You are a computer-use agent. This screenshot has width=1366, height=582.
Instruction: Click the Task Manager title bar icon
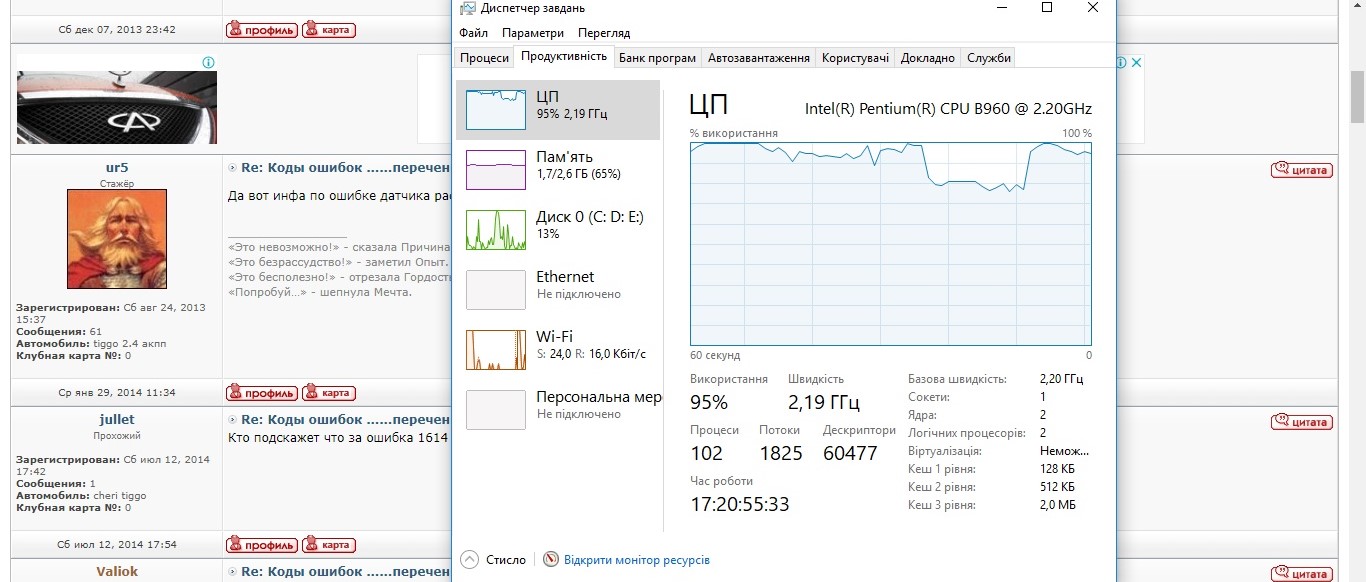pos(468,8)
